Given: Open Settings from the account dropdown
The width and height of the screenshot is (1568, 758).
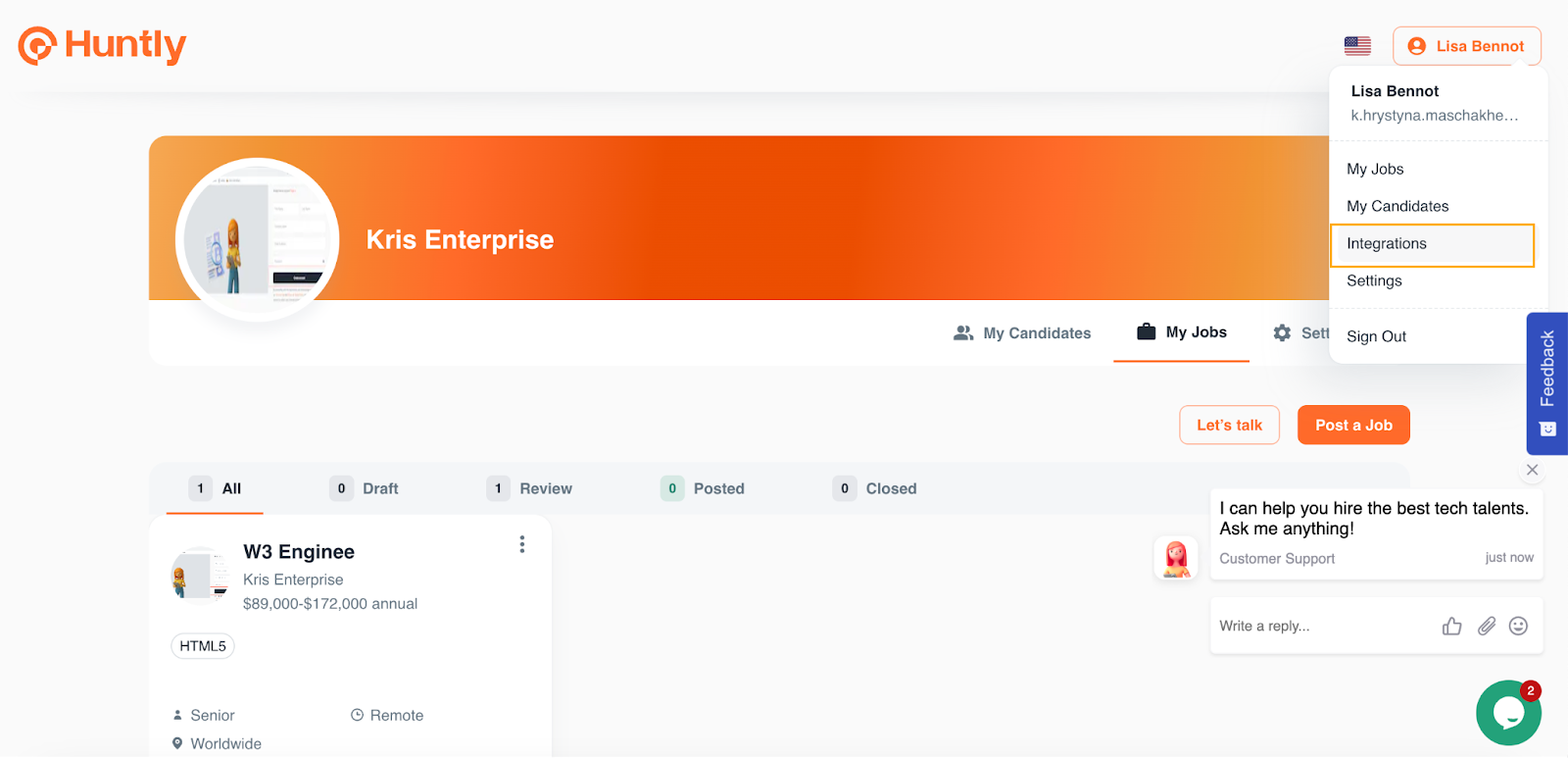Looking at the screenshot, I should pos(1374,280).
